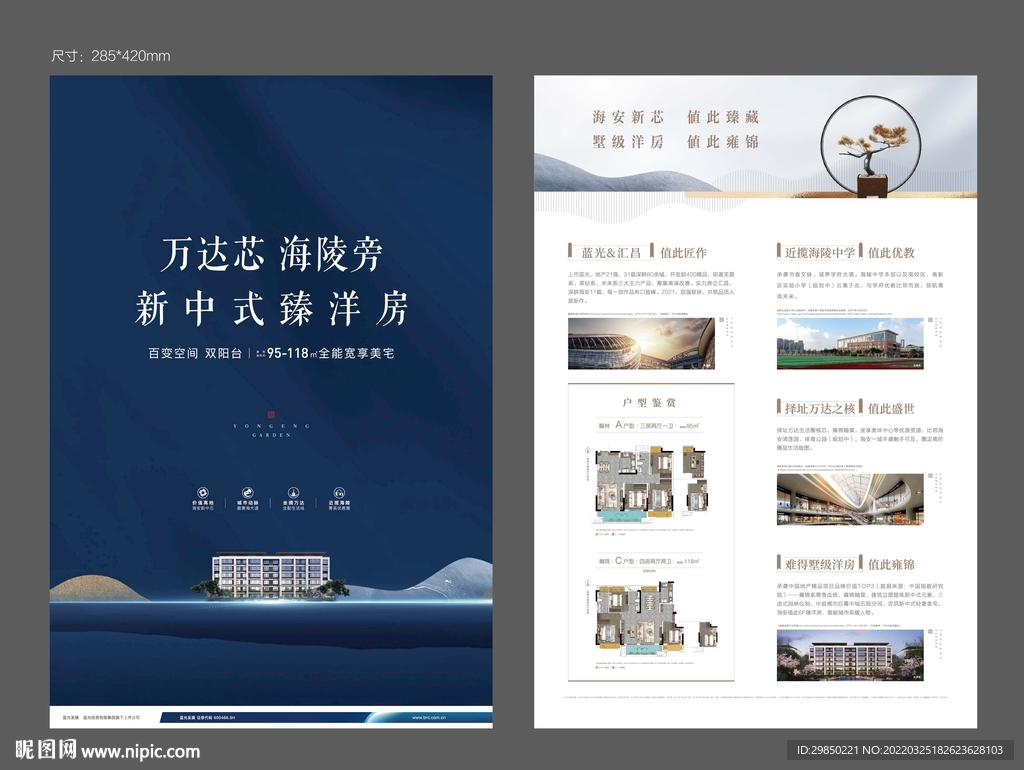Click the 近揽海陵 house icon
The height and width of the screenshot is (770, 1024).
tap(339, 492)
